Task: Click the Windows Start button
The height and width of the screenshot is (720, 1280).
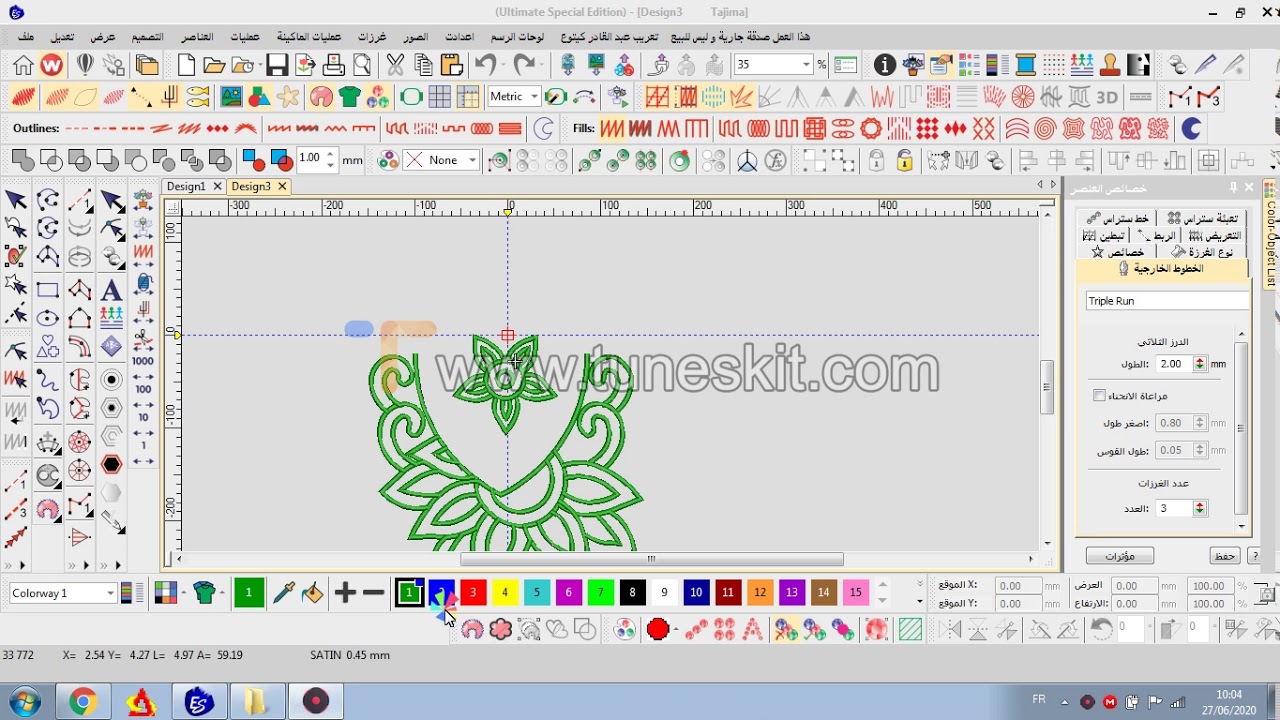Action: [x=23, y=701]
